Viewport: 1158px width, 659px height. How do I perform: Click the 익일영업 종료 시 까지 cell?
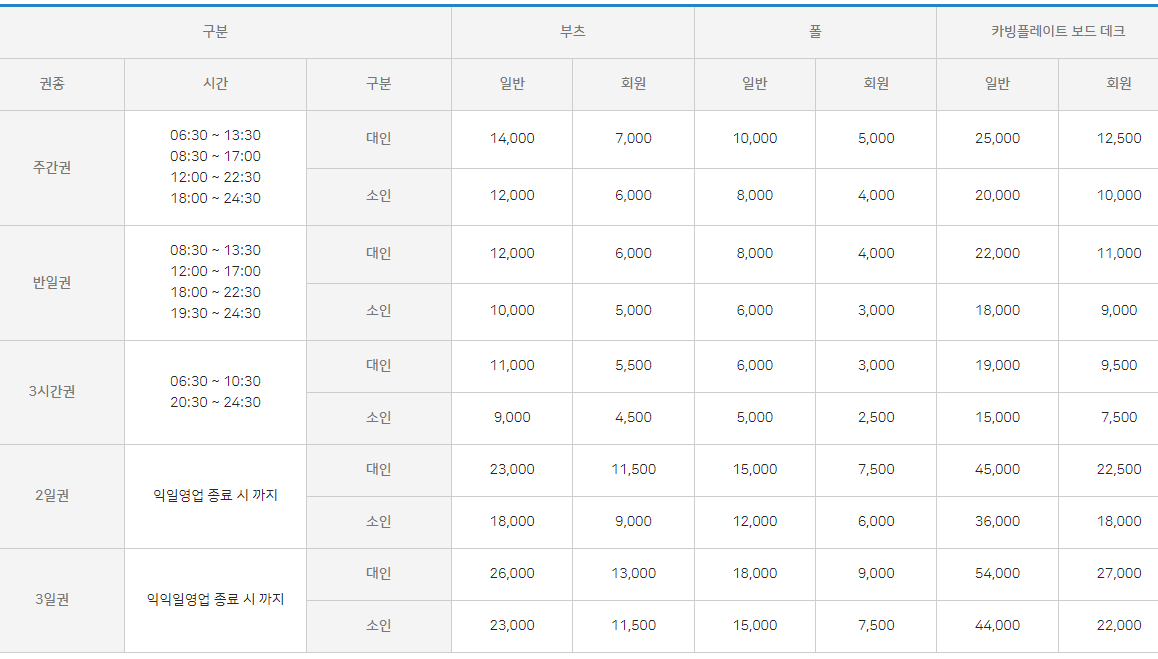click(x=216, y=496)
